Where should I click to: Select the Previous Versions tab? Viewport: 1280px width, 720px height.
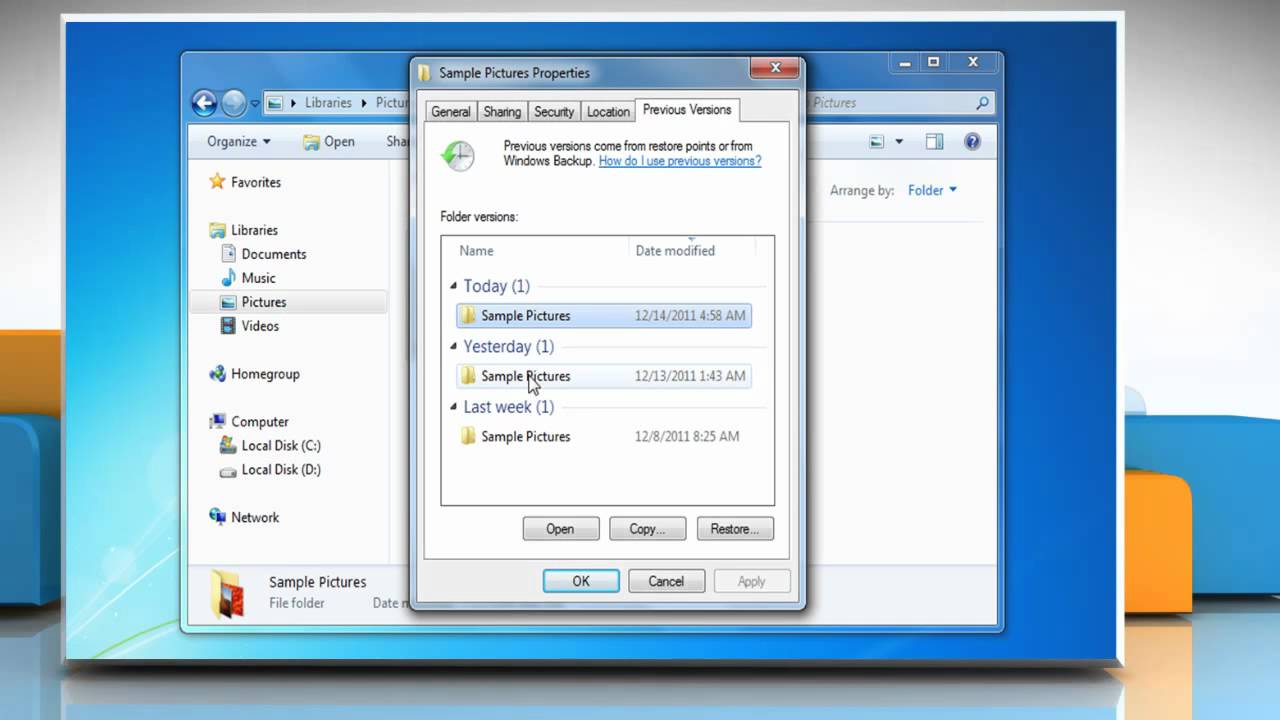click(x=687, y=110)
